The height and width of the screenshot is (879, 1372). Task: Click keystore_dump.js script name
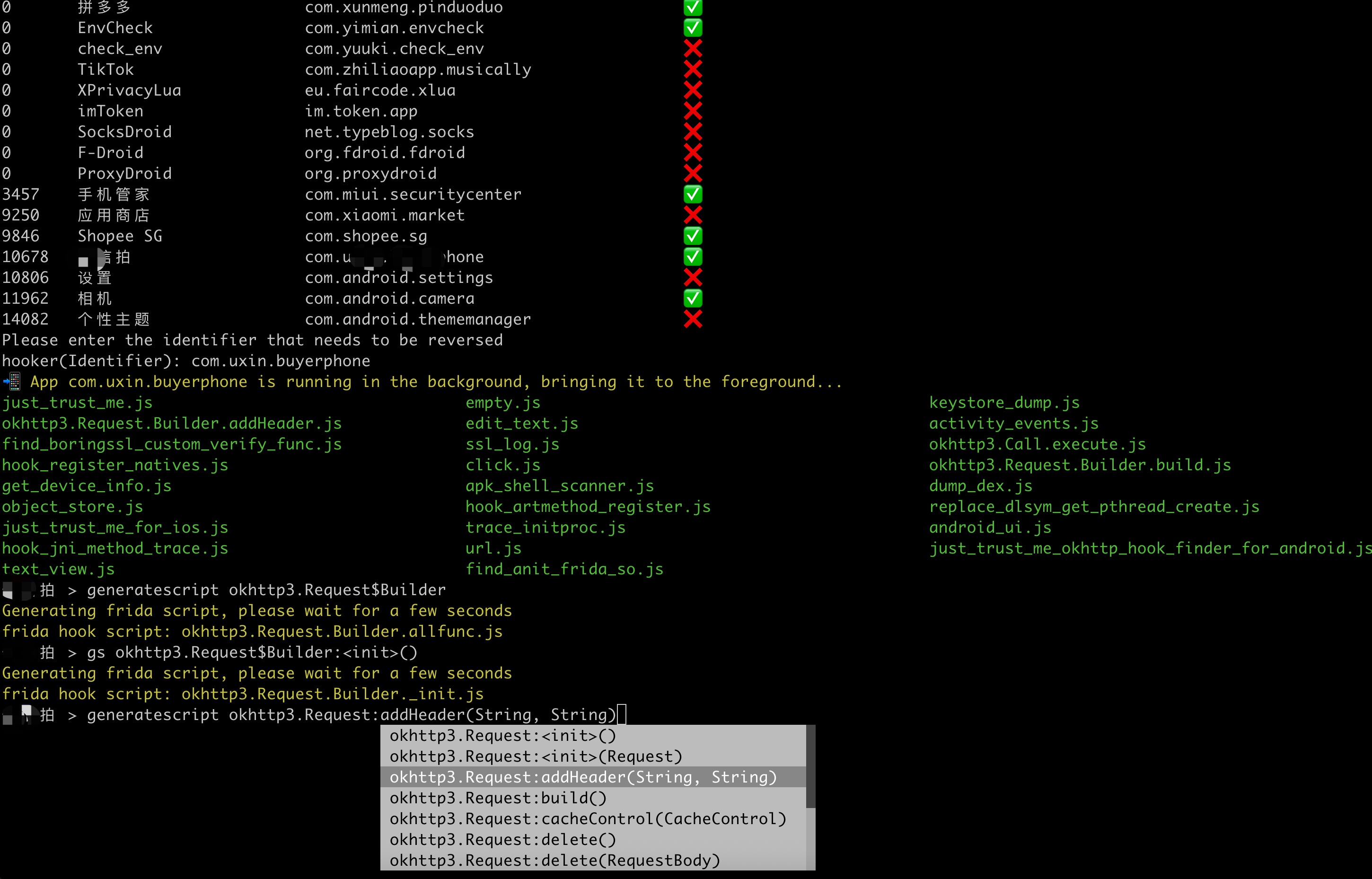[1004, 403]
